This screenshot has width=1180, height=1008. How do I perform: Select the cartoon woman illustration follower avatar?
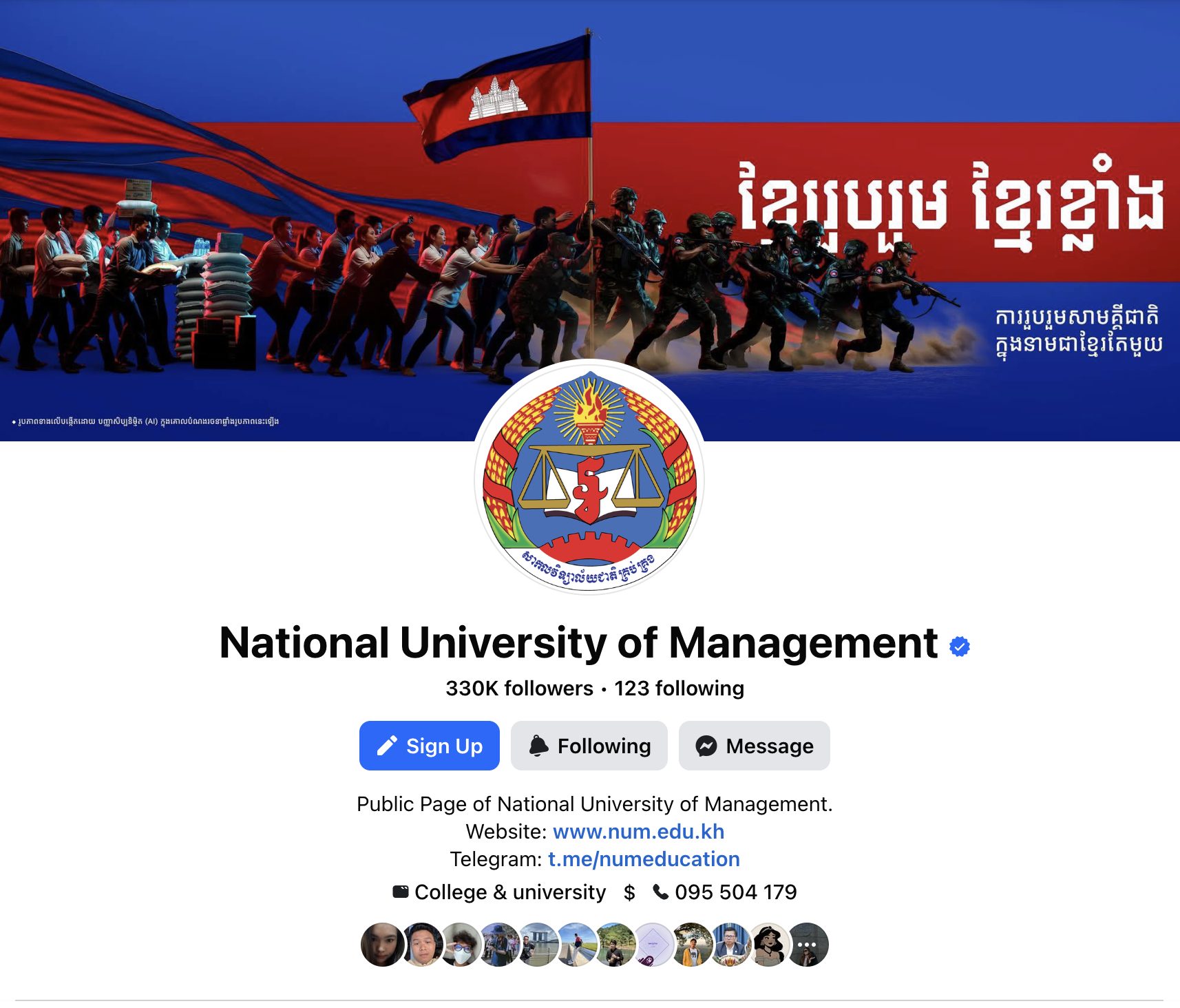769,945
